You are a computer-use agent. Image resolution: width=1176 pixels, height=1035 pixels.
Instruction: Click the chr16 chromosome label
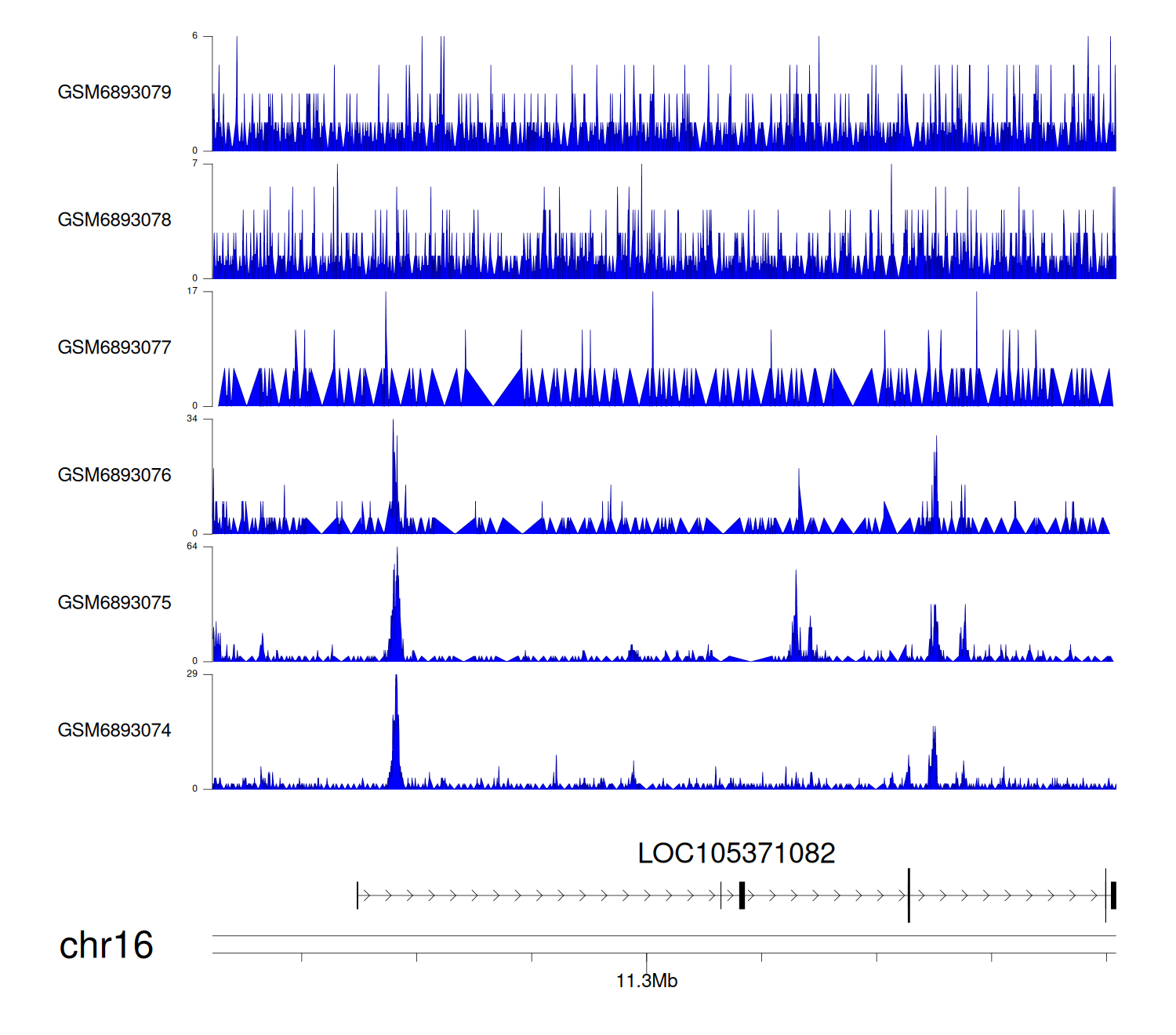tap(106, 946)
